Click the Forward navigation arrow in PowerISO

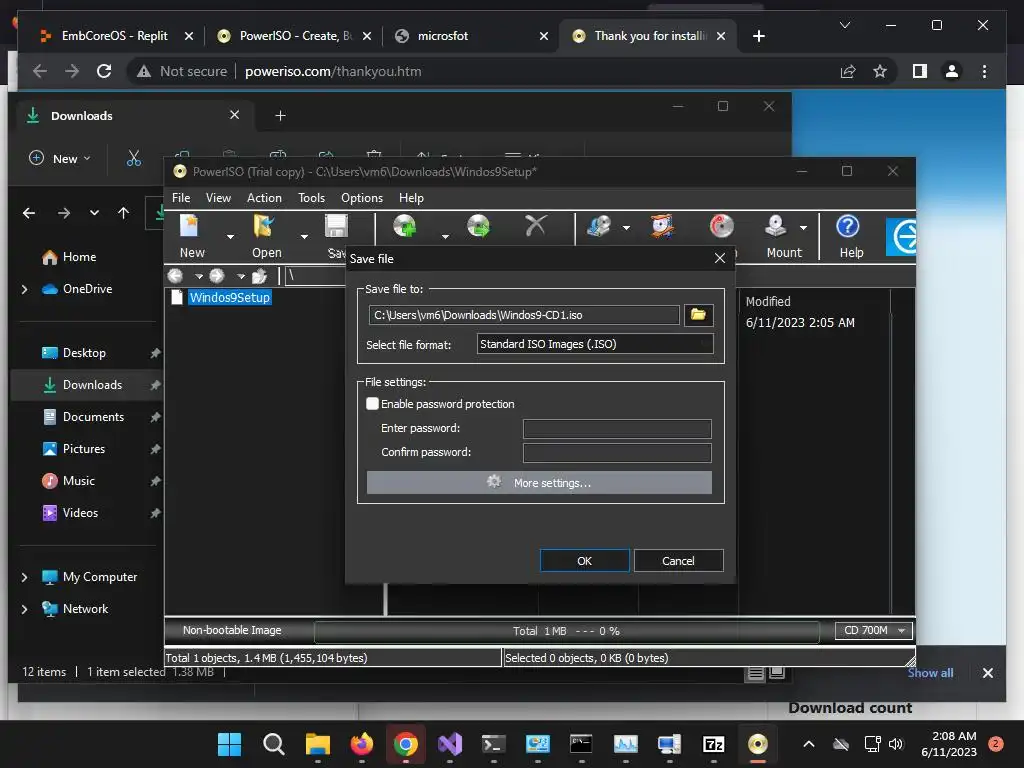pyautogui.click(x=217, y=276)
